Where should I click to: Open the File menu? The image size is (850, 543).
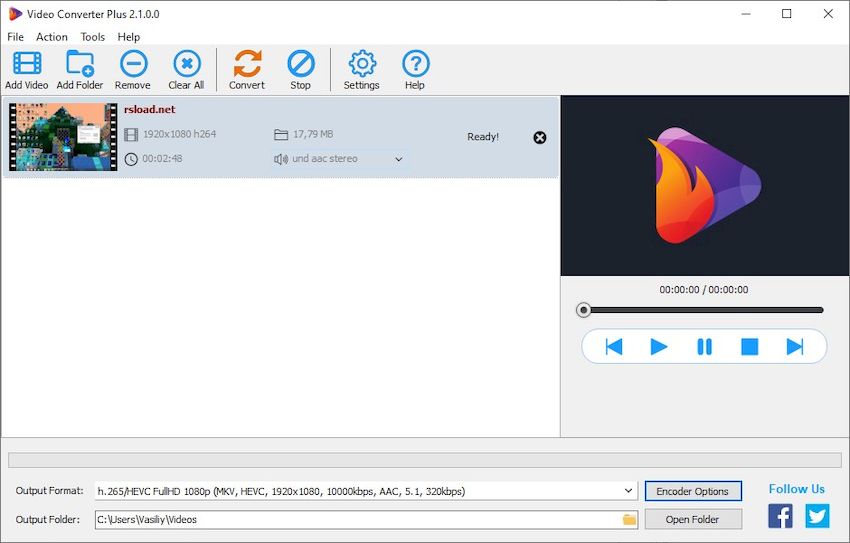point(15,37)
